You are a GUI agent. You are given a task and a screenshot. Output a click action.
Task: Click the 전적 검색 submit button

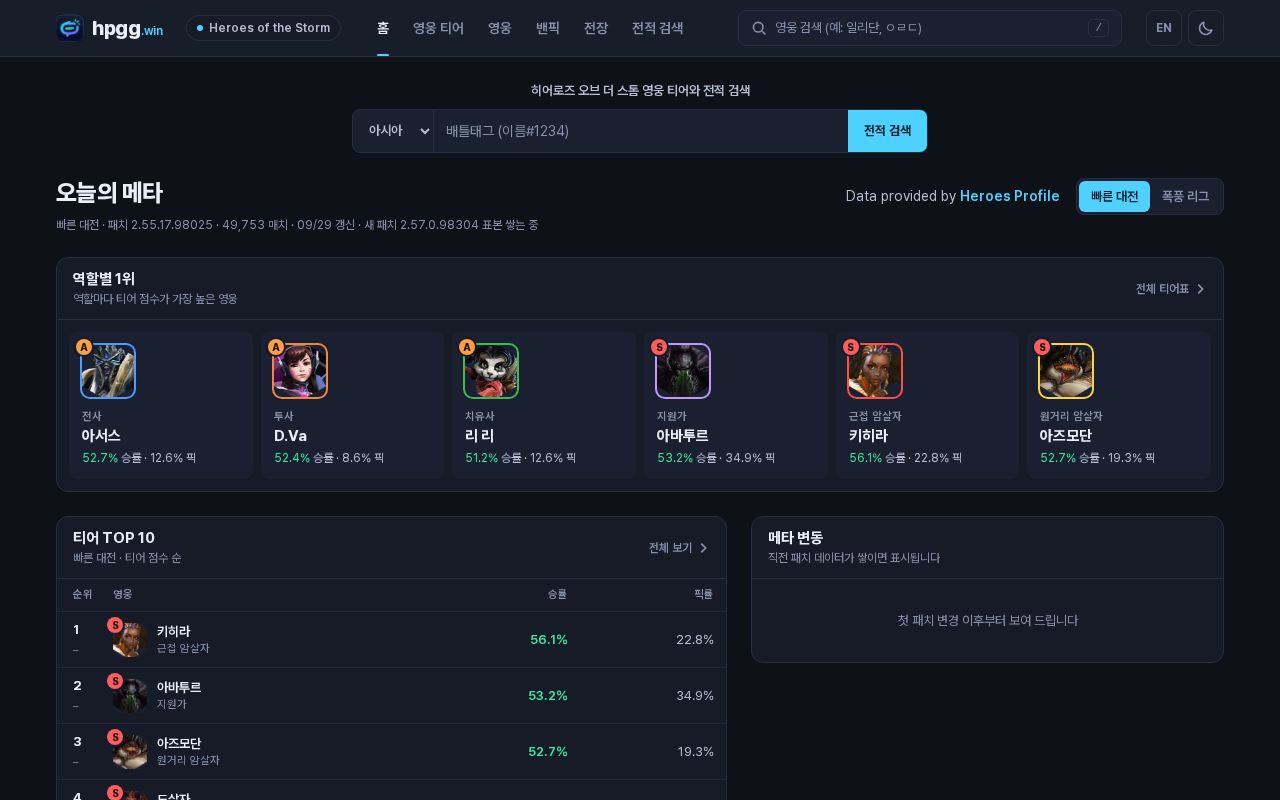[x=887, y=131]
